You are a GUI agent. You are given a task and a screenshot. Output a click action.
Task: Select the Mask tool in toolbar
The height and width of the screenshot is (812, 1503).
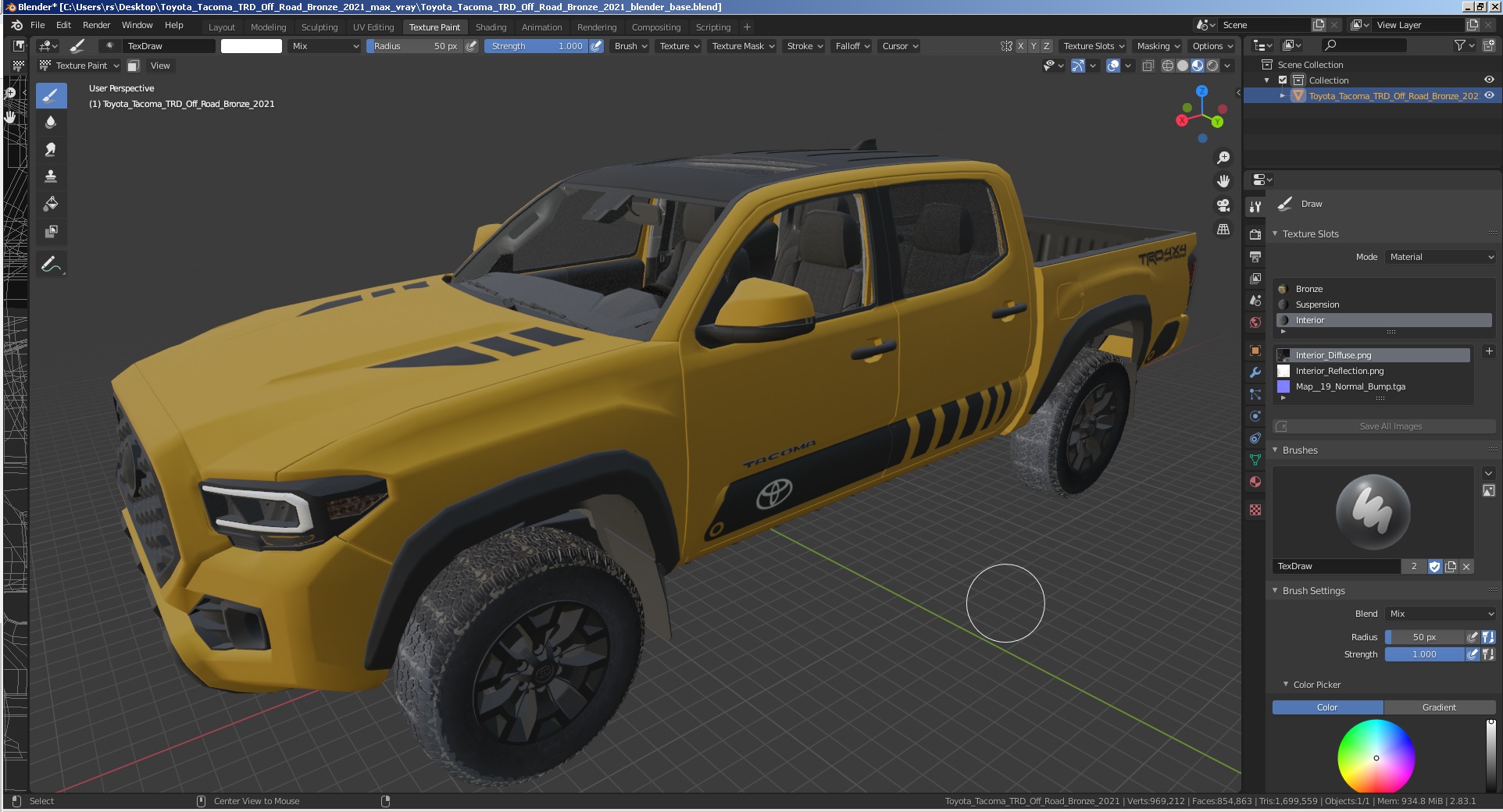click(51, 231)
